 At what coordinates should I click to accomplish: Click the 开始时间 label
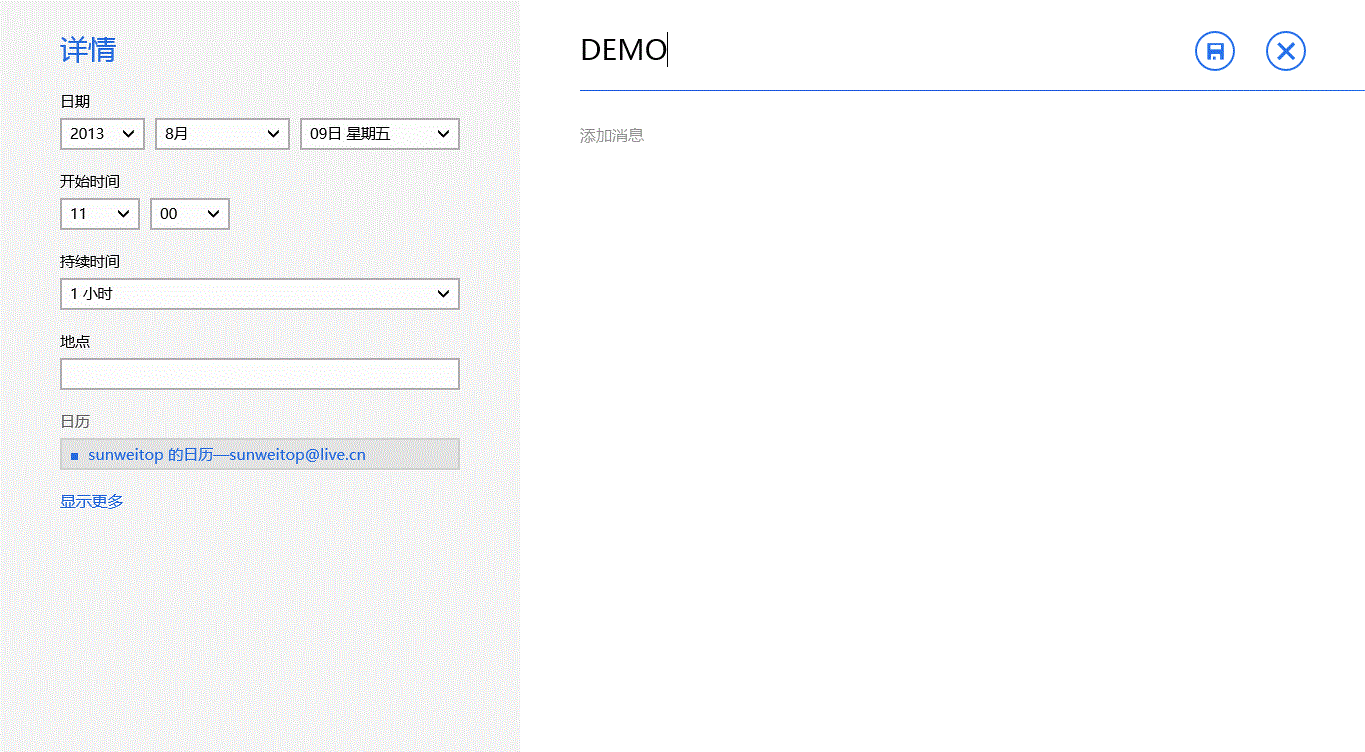click(x=90, y=182)
